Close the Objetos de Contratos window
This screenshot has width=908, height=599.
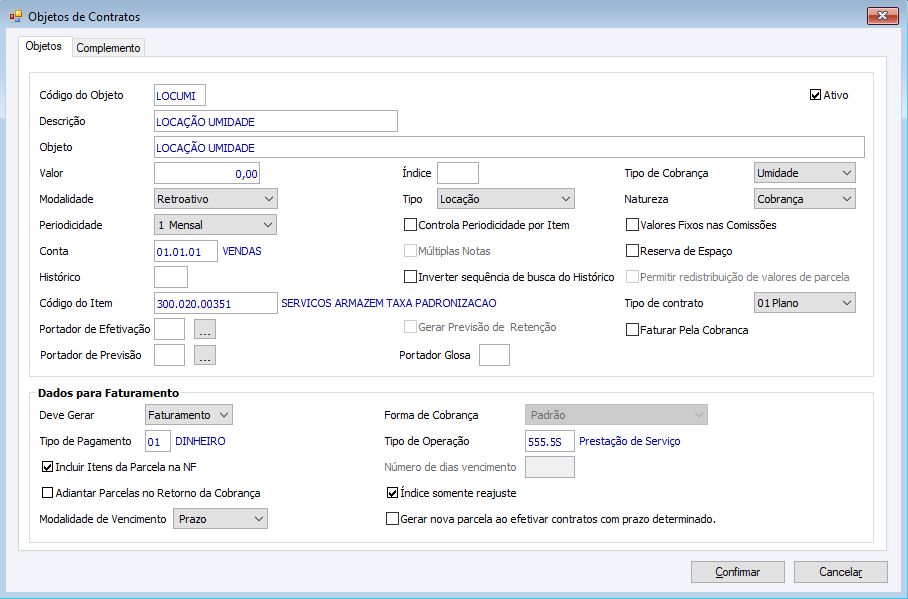coord(881,16)
